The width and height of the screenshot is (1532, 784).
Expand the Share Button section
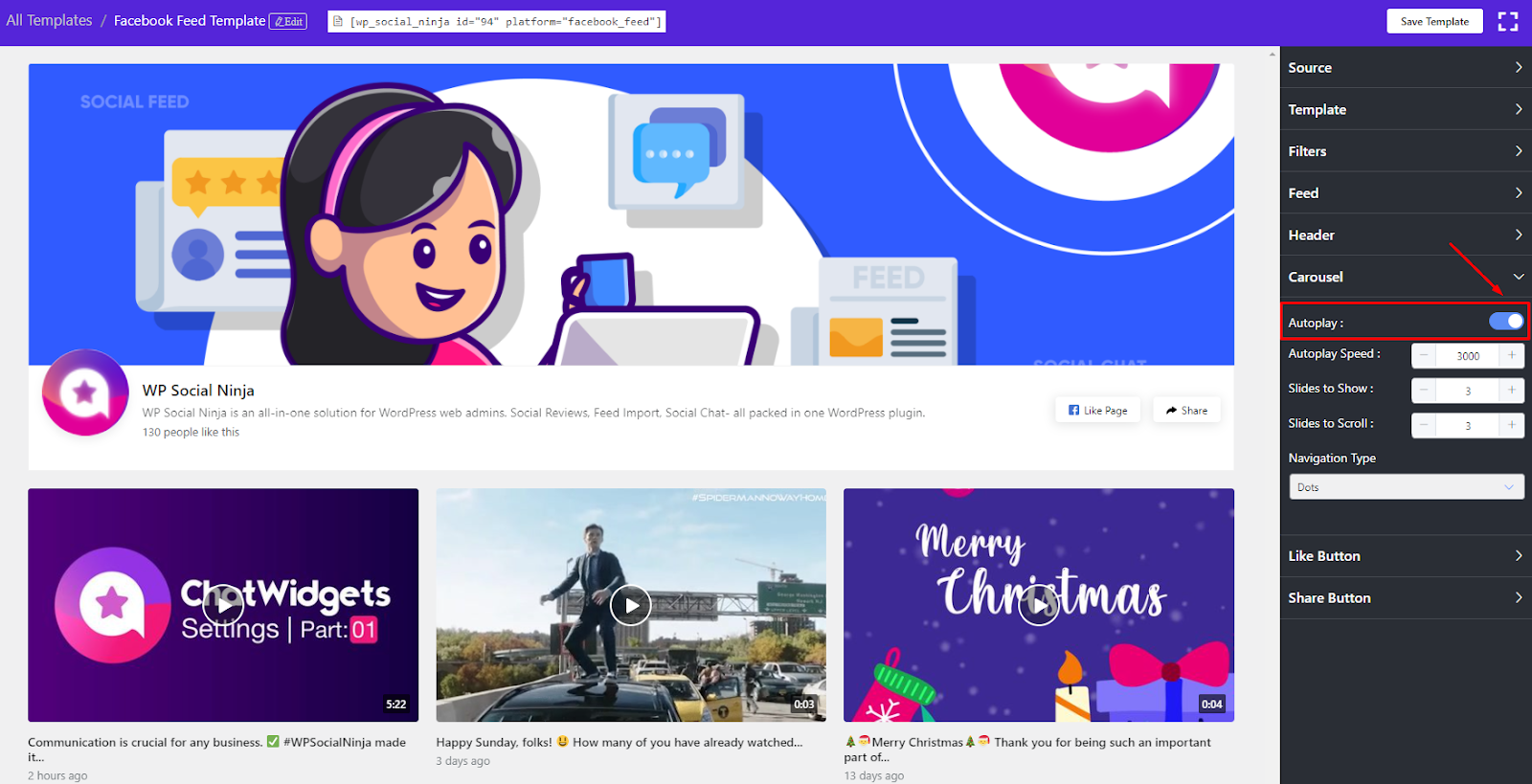coord(1406,597)
